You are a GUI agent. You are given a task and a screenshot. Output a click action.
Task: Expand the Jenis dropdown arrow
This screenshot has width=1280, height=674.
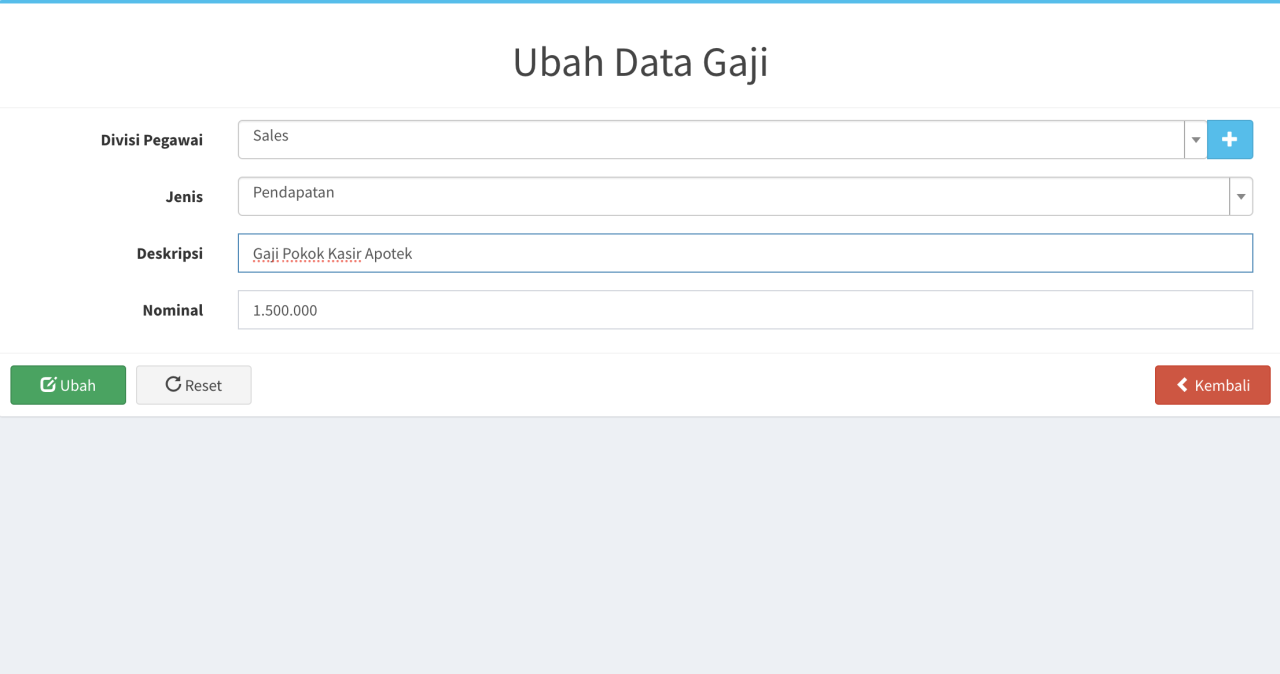[1241, 197]
